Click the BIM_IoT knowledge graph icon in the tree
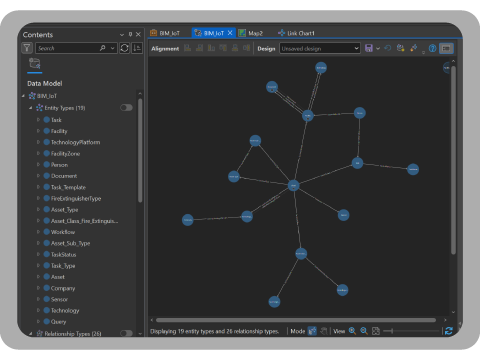 click(x=32, y=96)
